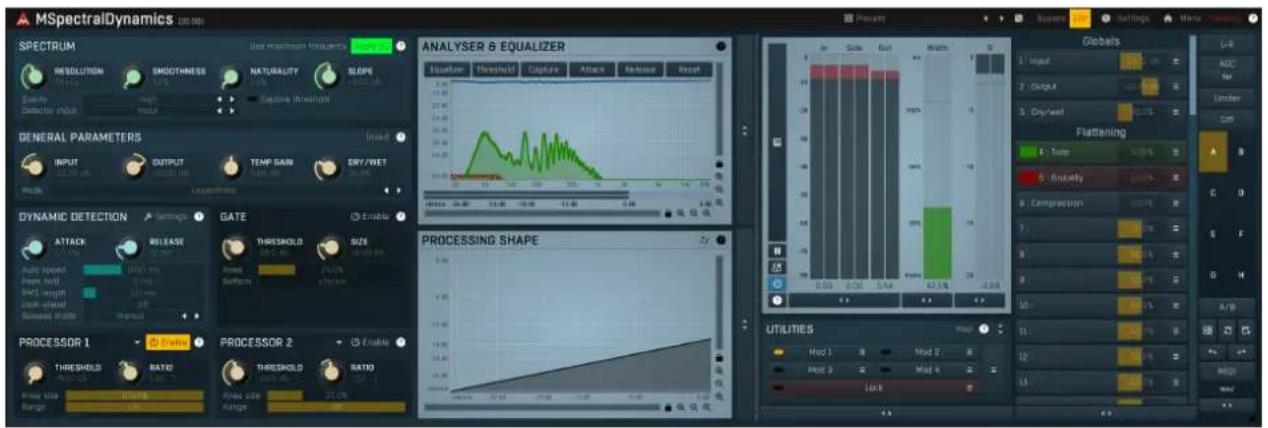The image size is (1268, 428).
Task: Open menu icon for 1: Input global
Action: point(1176,61)
